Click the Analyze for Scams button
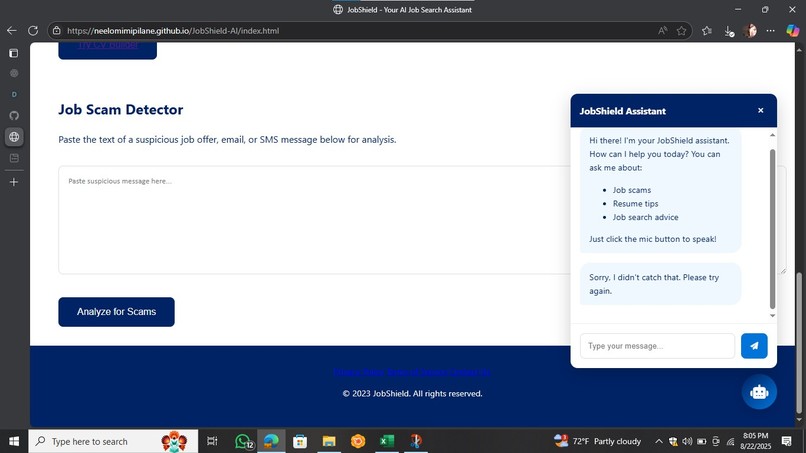The height and width of the screenshot is (453, 806). tap(116, 312)
